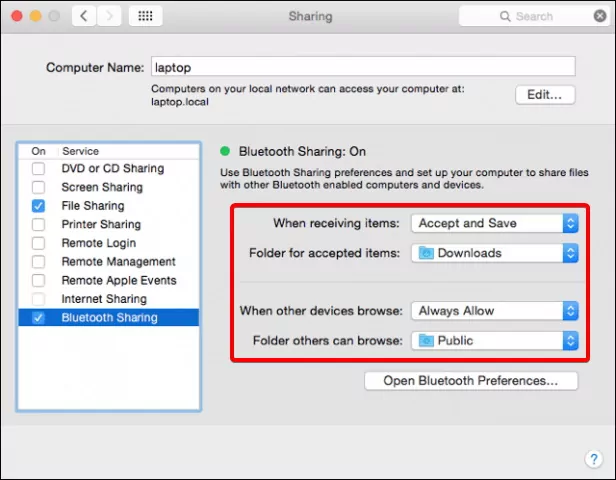This screenshot has width=616, height=480.
Task: Click the 'Service' column header
Action: pyautogui.click(x=81, y=151)
